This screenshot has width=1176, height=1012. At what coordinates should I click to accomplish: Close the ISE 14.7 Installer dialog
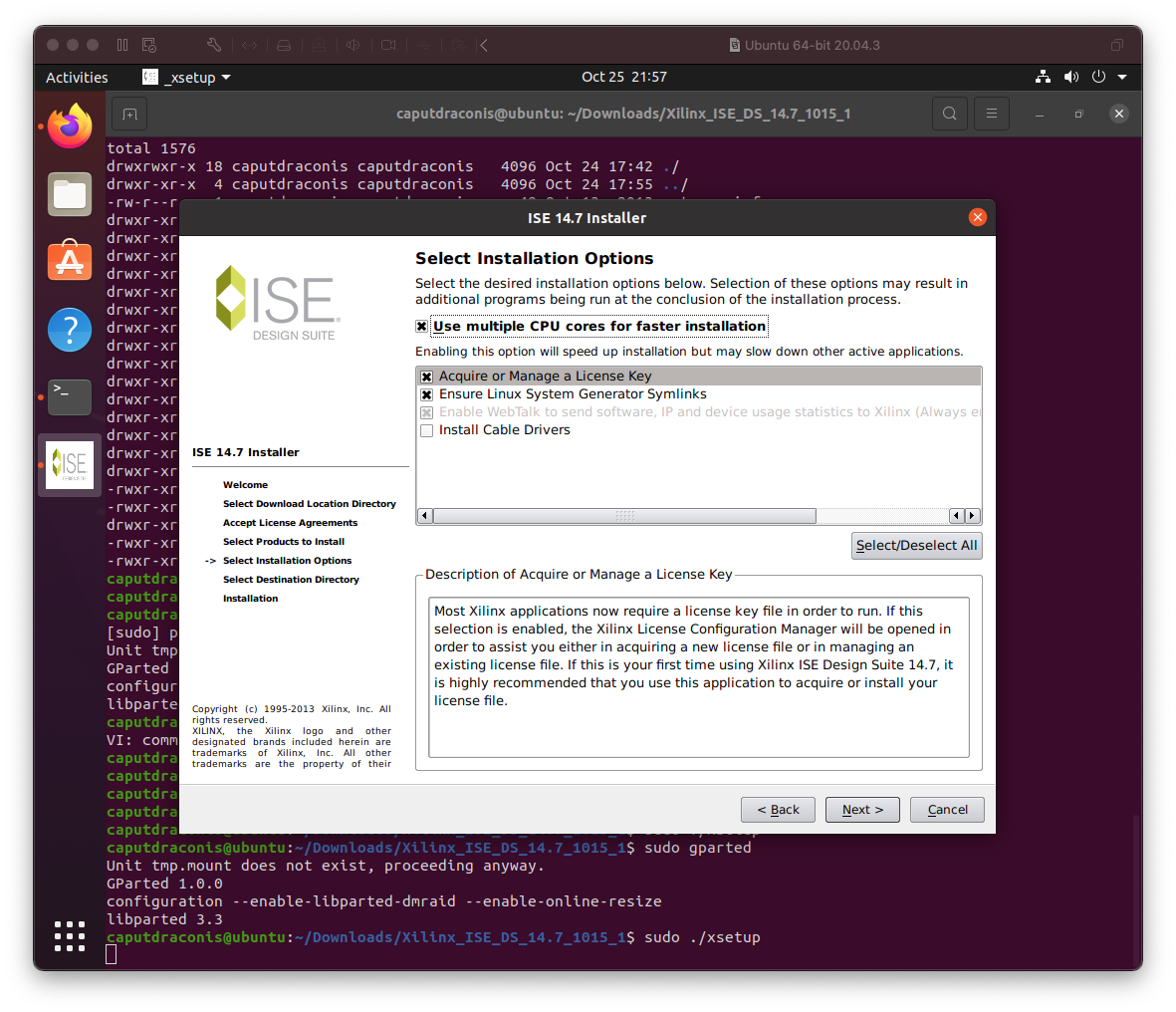[x=977, y=217]
